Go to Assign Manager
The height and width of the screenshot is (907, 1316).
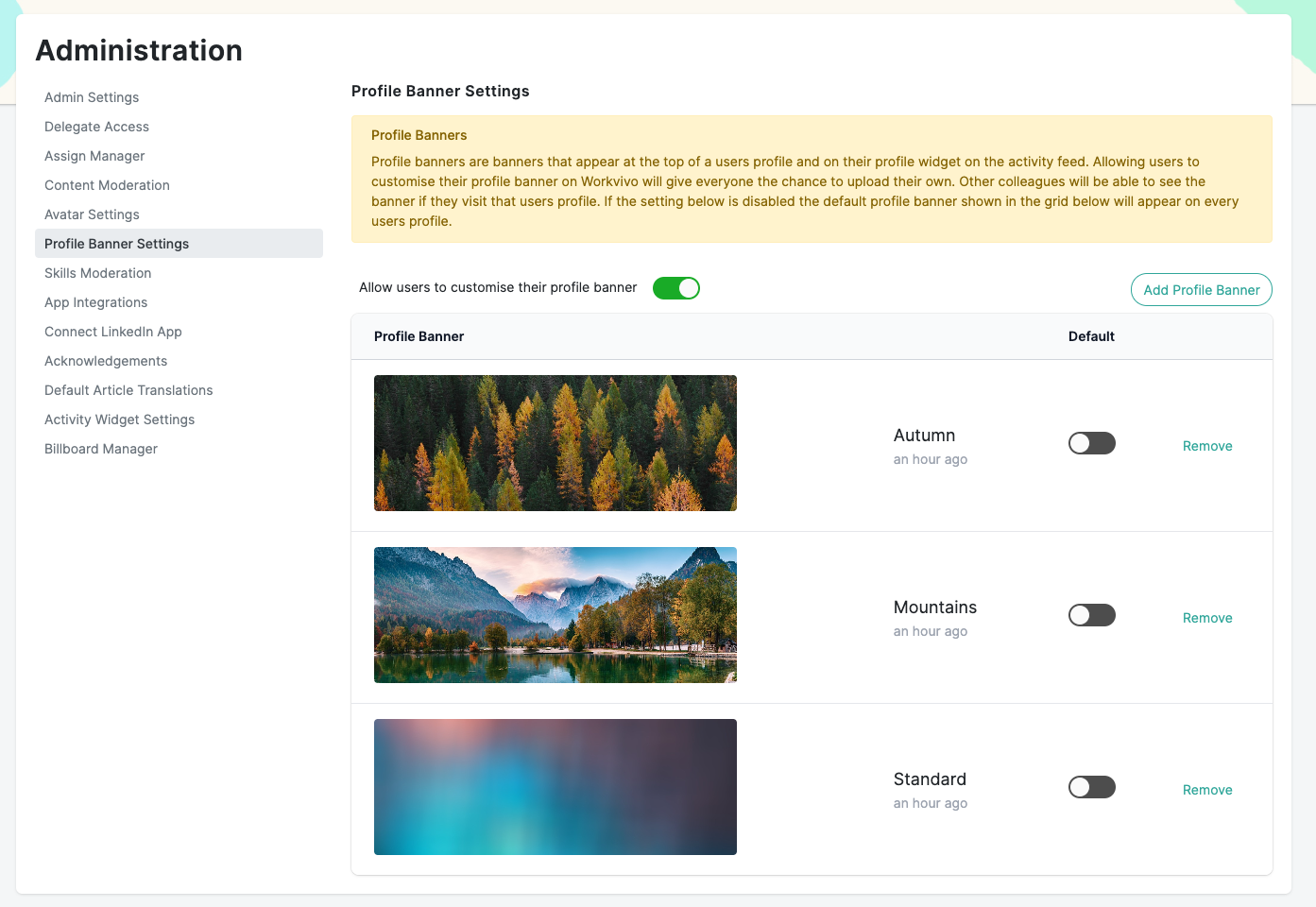coord(94,156)
